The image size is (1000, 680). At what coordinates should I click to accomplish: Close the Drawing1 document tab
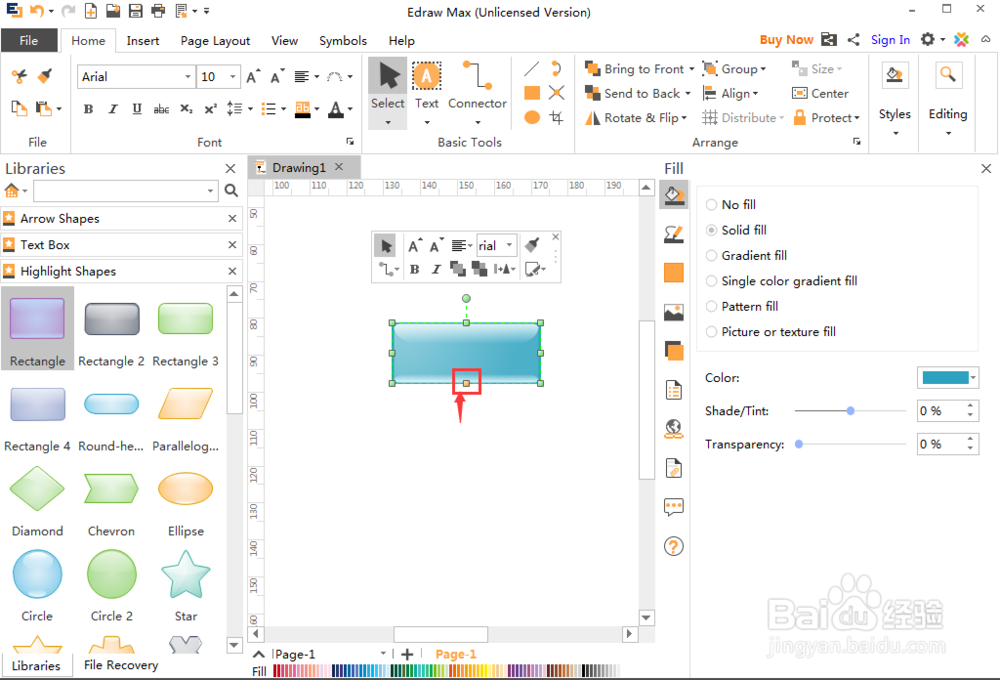[339, 166]
